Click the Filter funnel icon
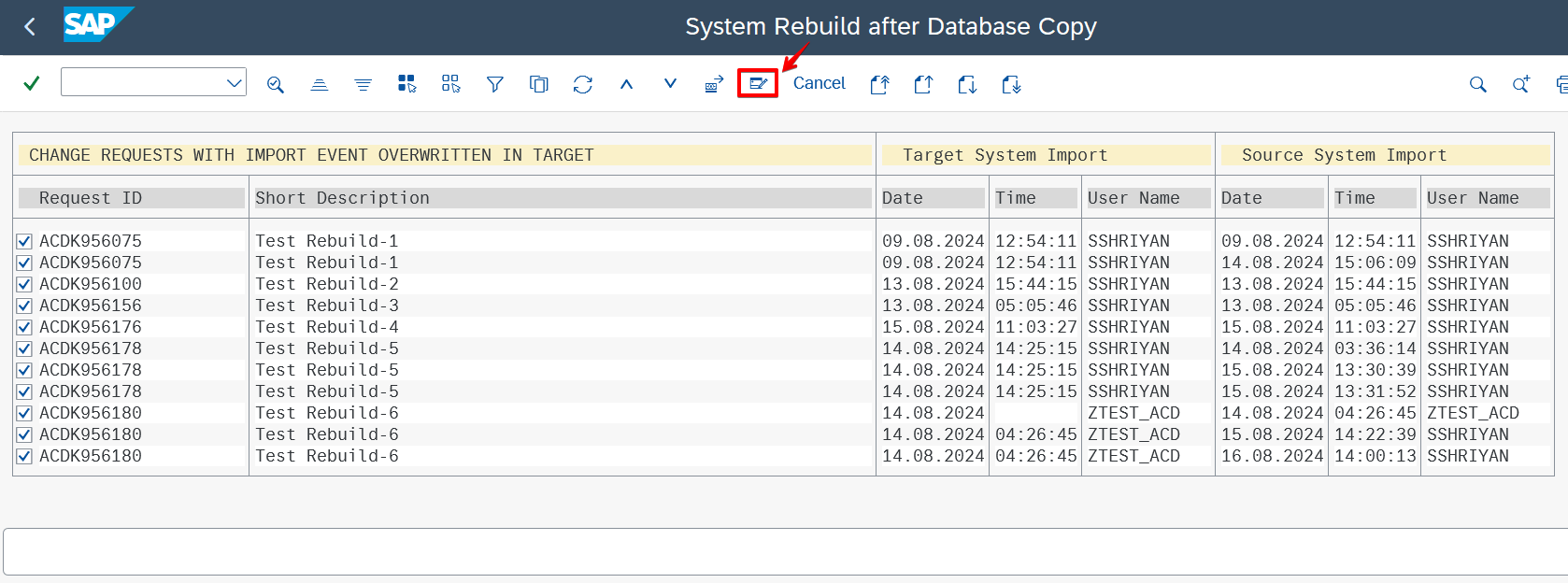 pyautogui.click(x=495, y=85)
